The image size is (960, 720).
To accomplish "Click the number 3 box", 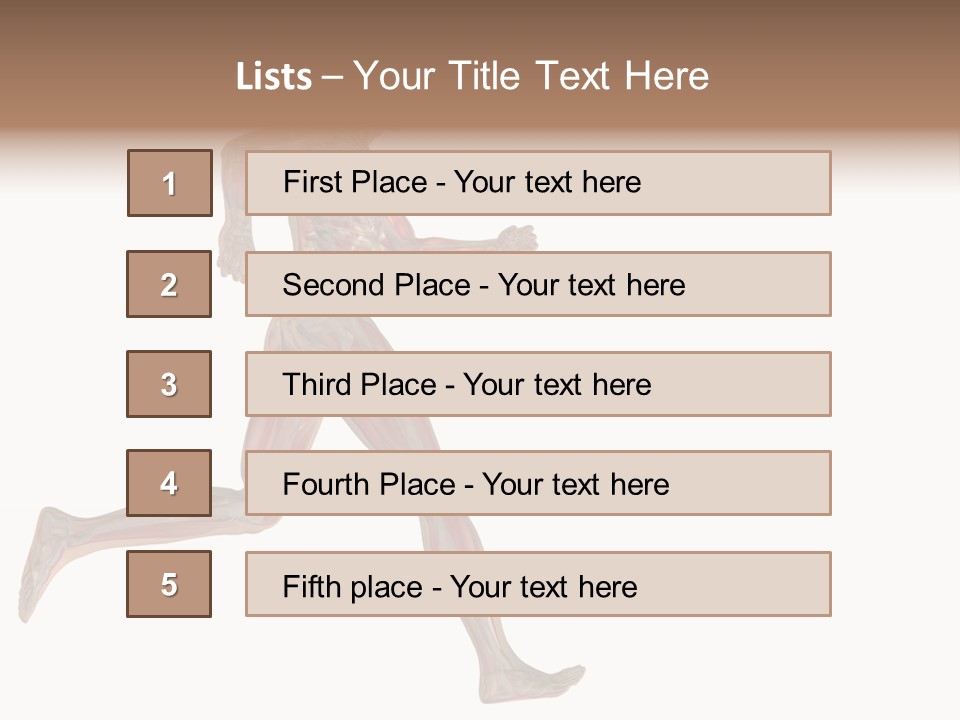I will tap(169, 384).
